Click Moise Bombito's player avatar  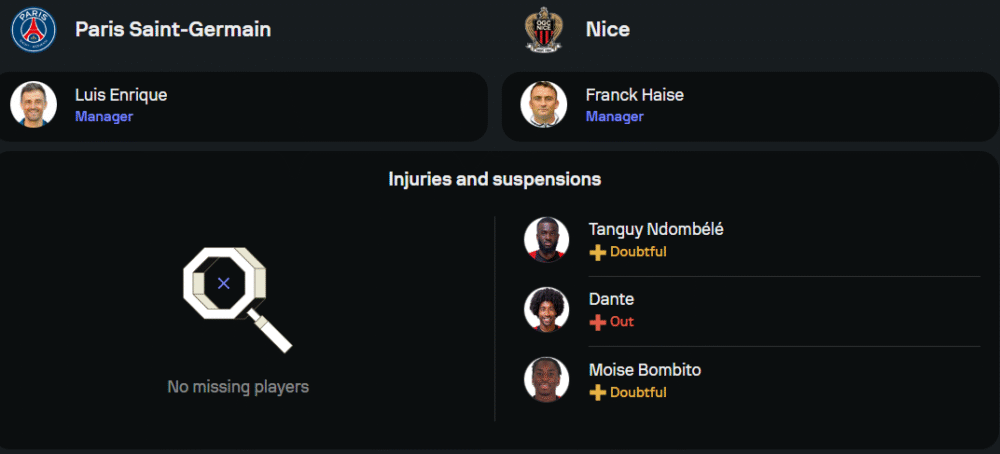tap(546, 380)
